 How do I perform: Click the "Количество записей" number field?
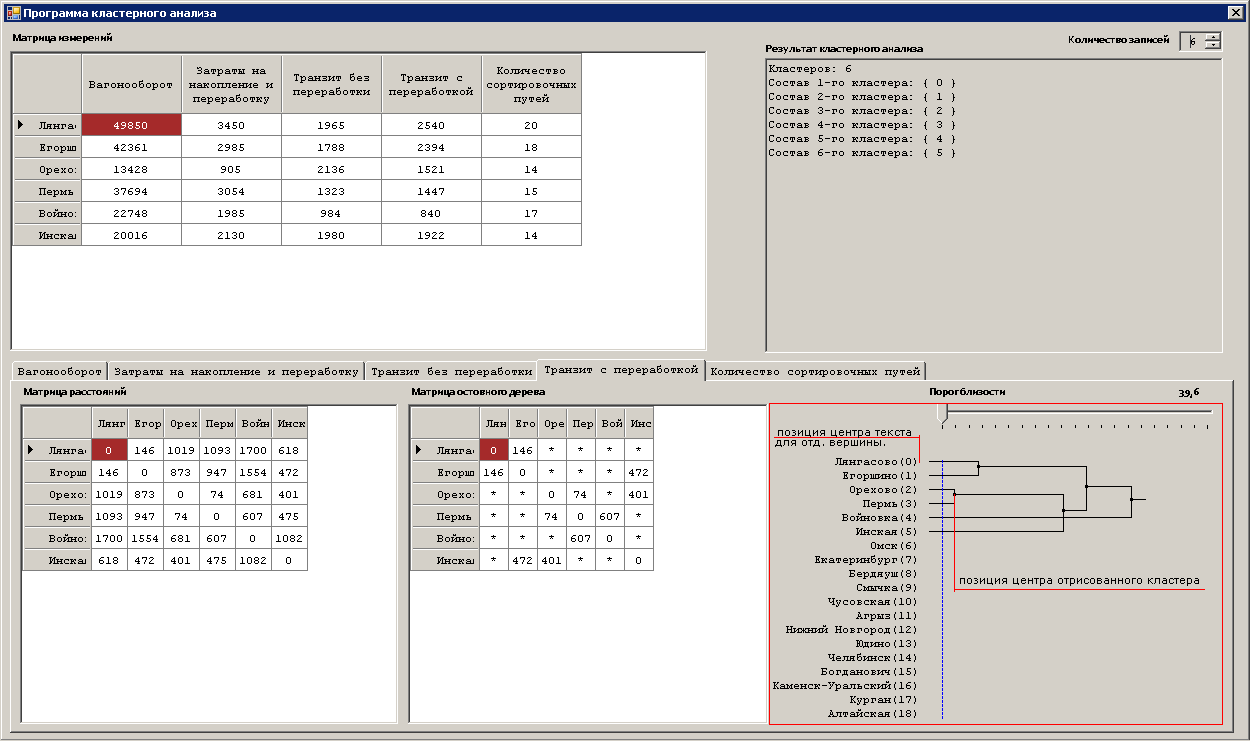tap(1192, 41)
